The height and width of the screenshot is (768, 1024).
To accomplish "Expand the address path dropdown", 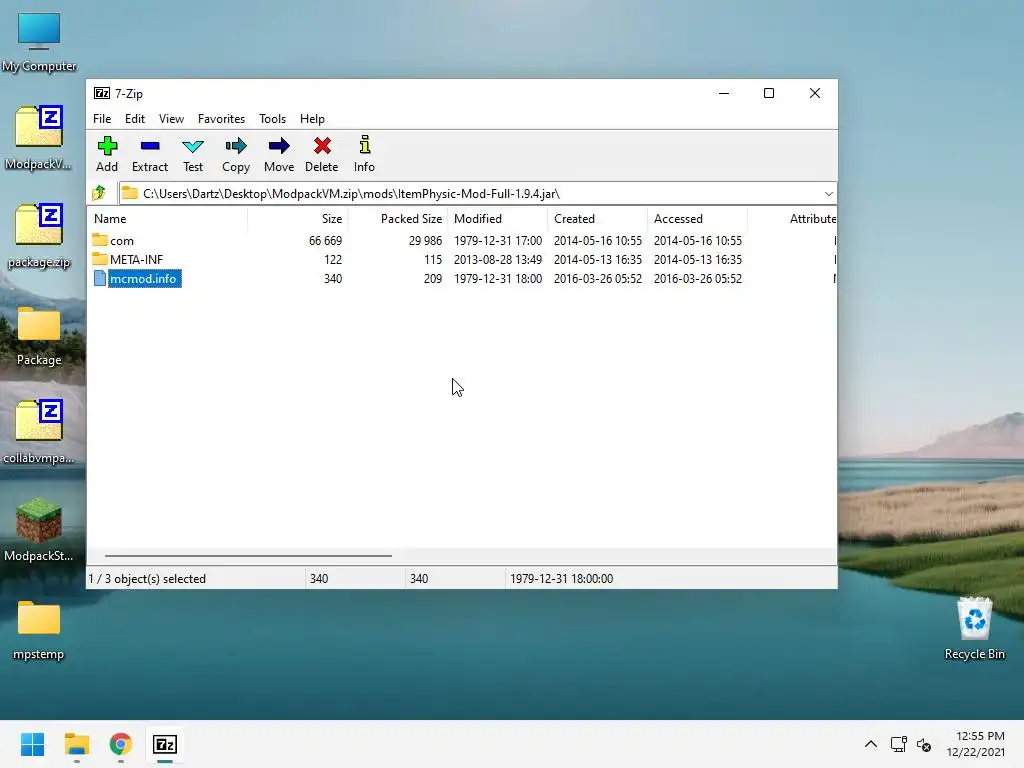I will pyautogui.click(x=828, y=193).
